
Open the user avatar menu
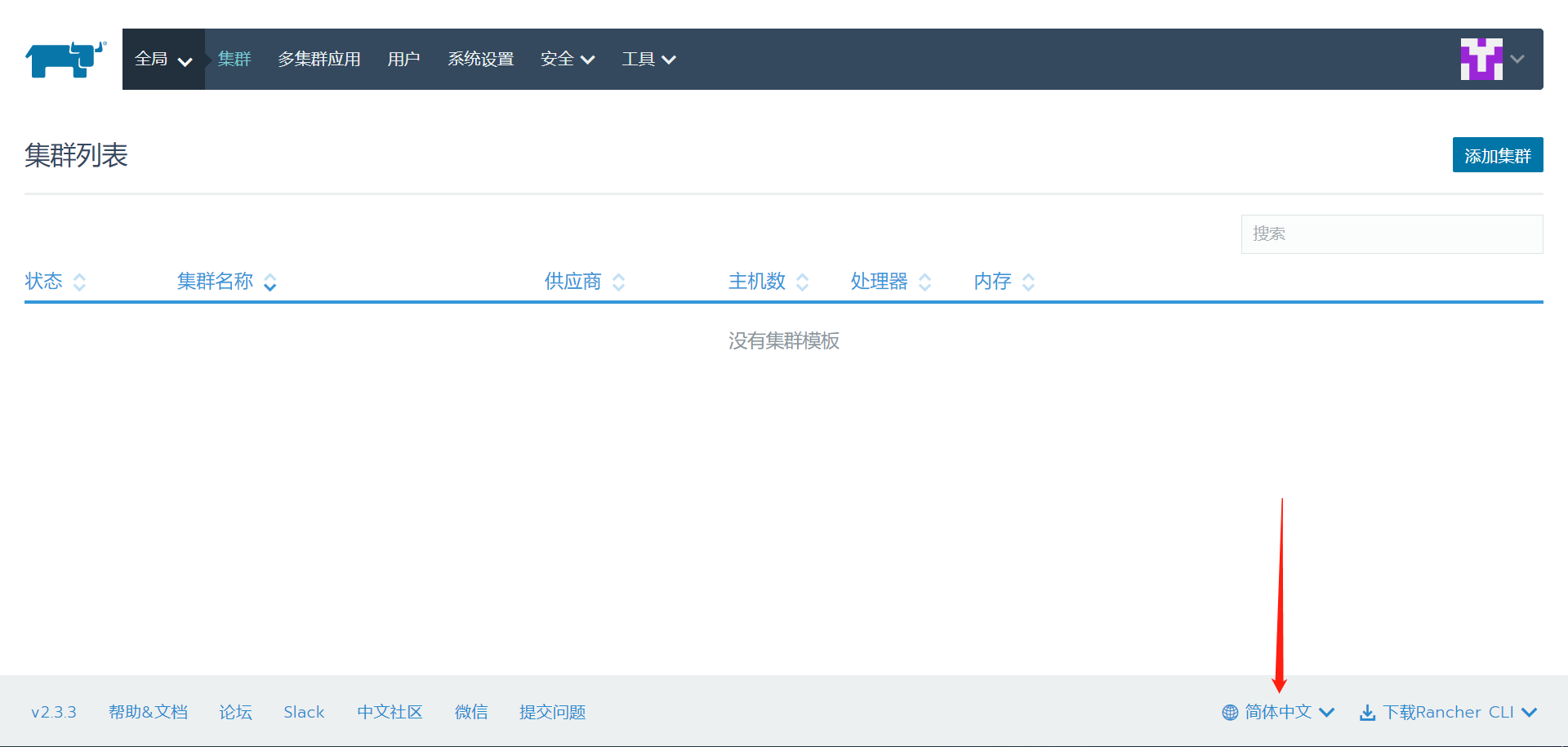click(1481, 59)
